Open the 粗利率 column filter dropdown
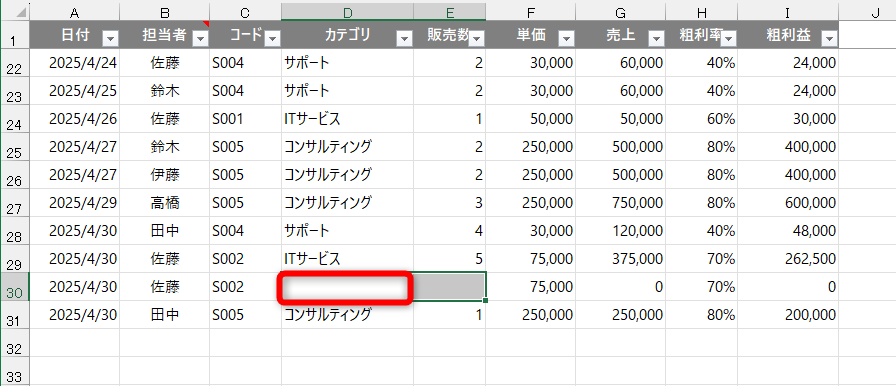 (729, 38)
